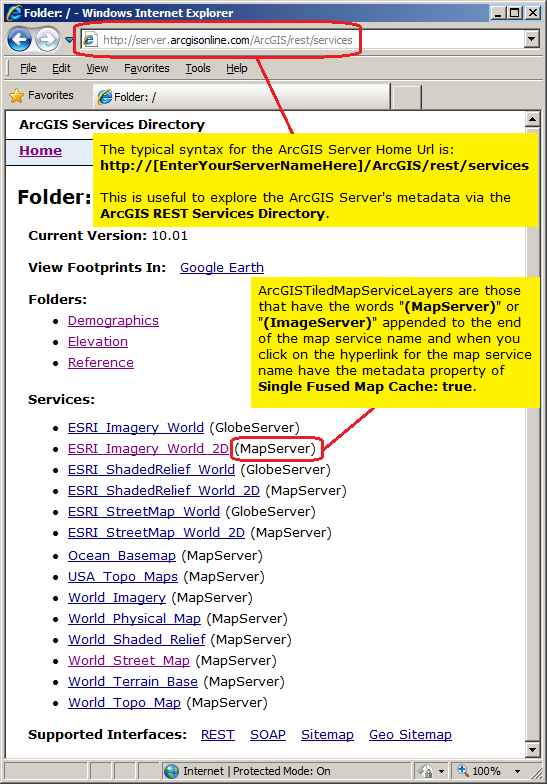547x784 pixels.
Task: Open the World_Shaded_Relief service link
Action: click(x=137, y=640)
